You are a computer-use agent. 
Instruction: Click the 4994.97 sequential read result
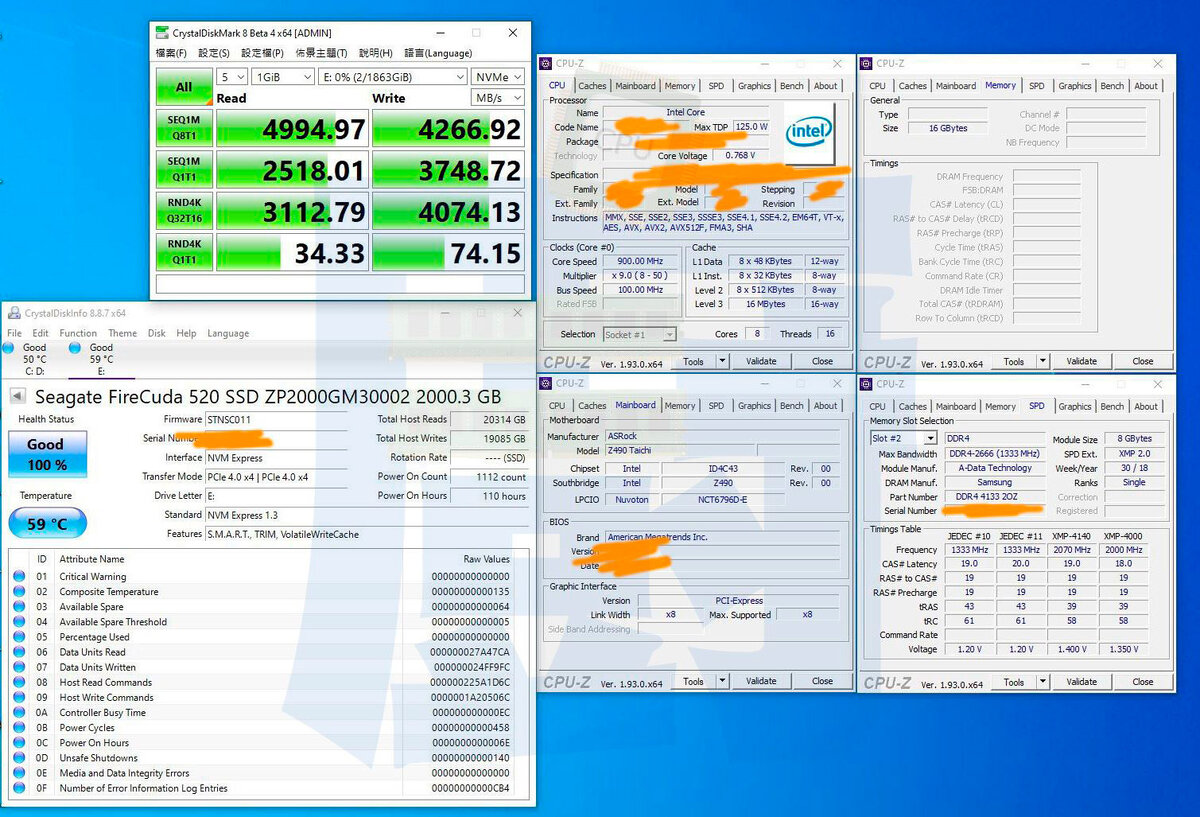click(x=291, y=129)
